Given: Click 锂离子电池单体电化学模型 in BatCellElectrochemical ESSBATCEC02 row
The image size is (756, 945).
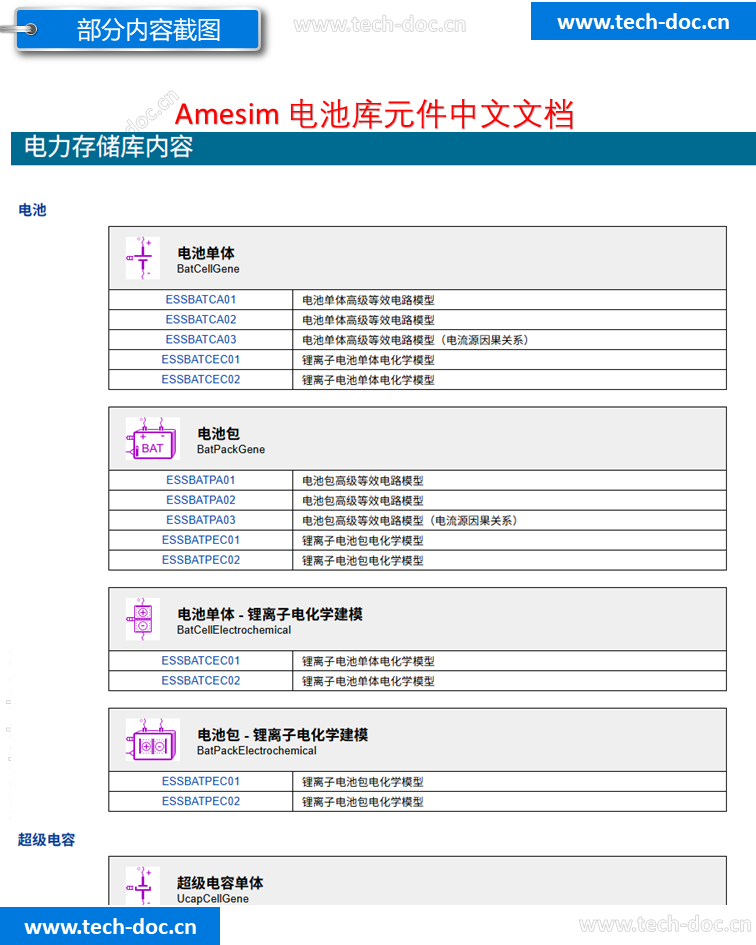Looking at the screenshot, I should (x=368, y=681).
